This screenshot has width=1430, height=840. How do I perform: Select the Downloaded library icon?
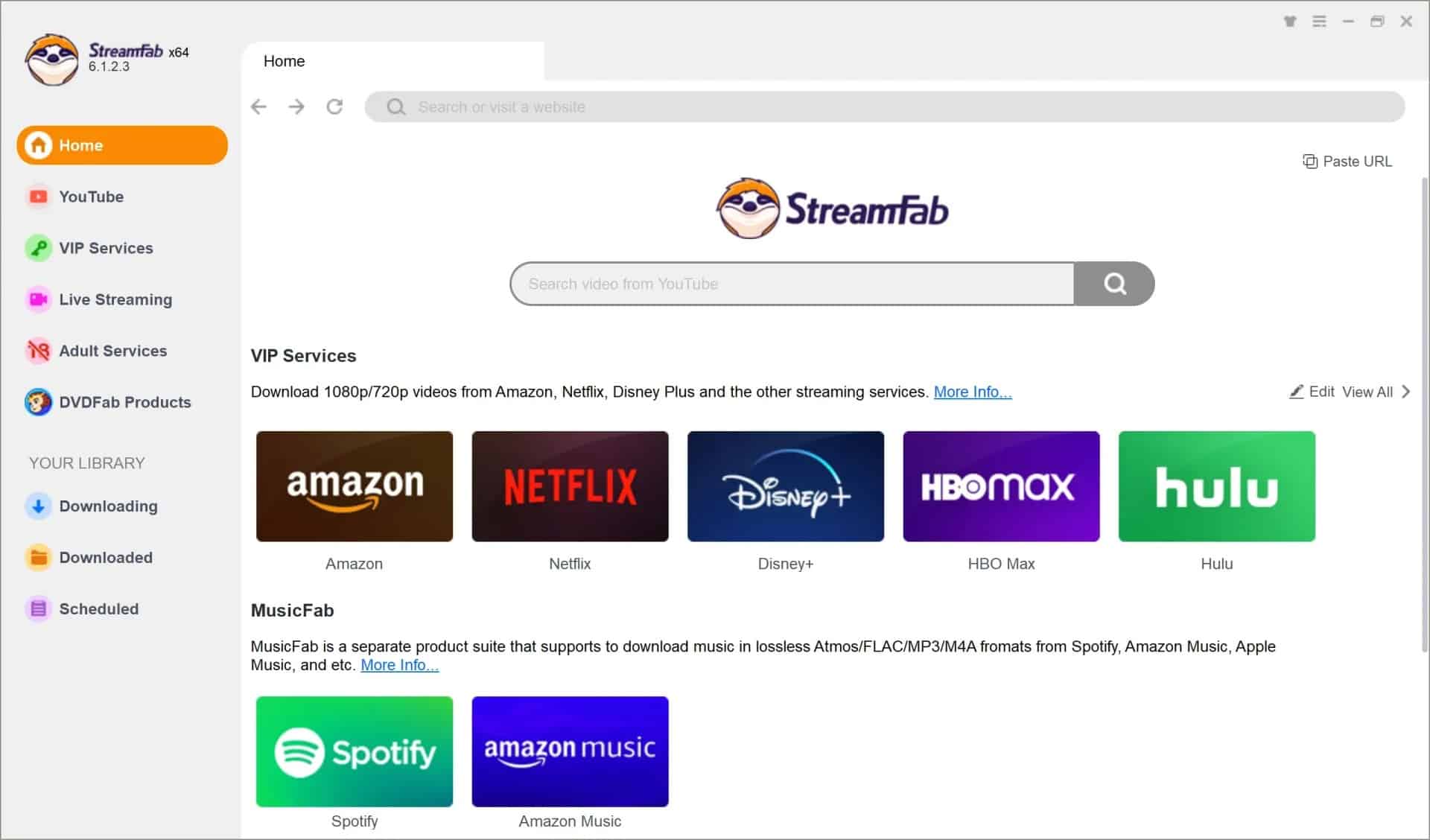tap(37, 557)
